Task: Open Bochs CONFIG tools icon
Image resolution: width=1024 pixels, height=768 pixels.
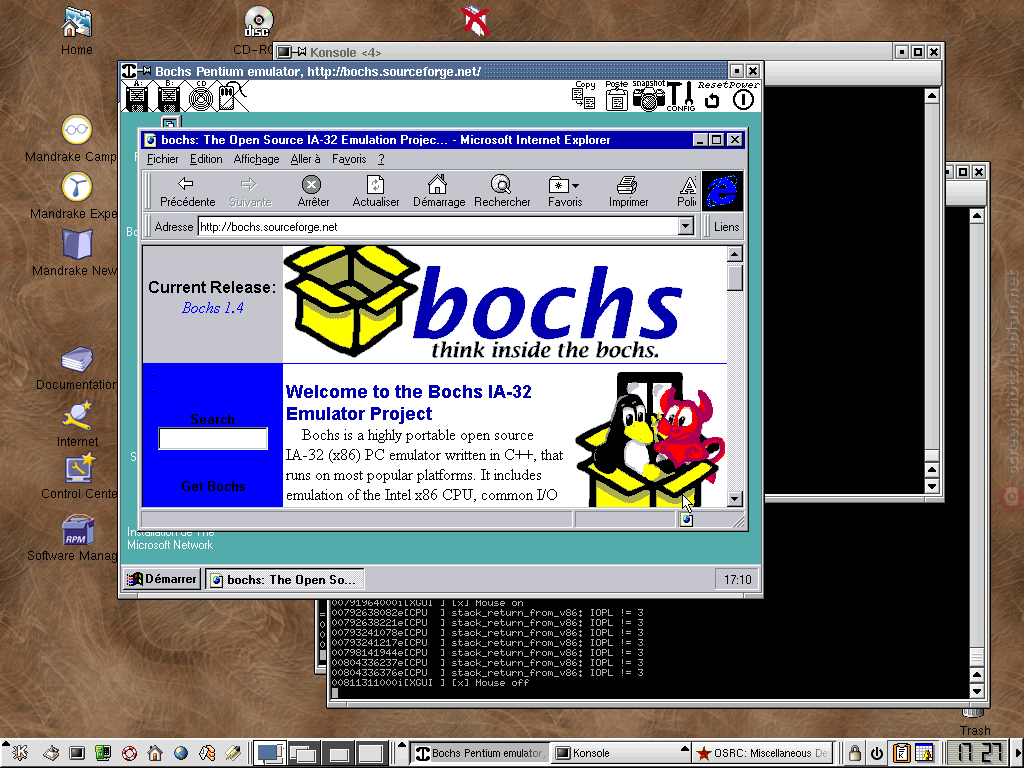Action: 680,96
